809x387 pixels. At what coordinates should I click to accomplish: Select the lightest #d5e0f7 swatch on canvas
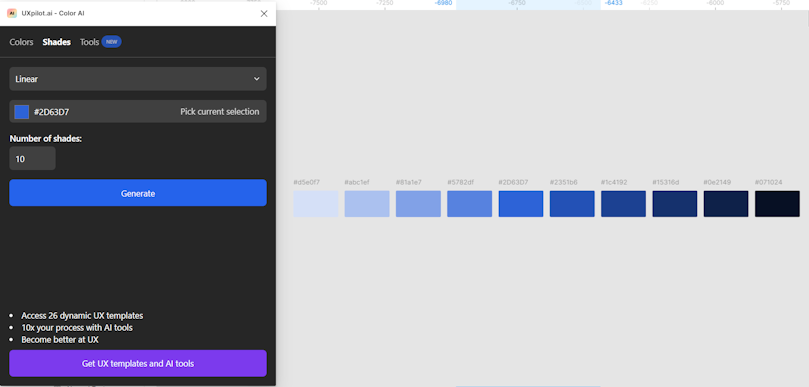[x=316, y=204]
